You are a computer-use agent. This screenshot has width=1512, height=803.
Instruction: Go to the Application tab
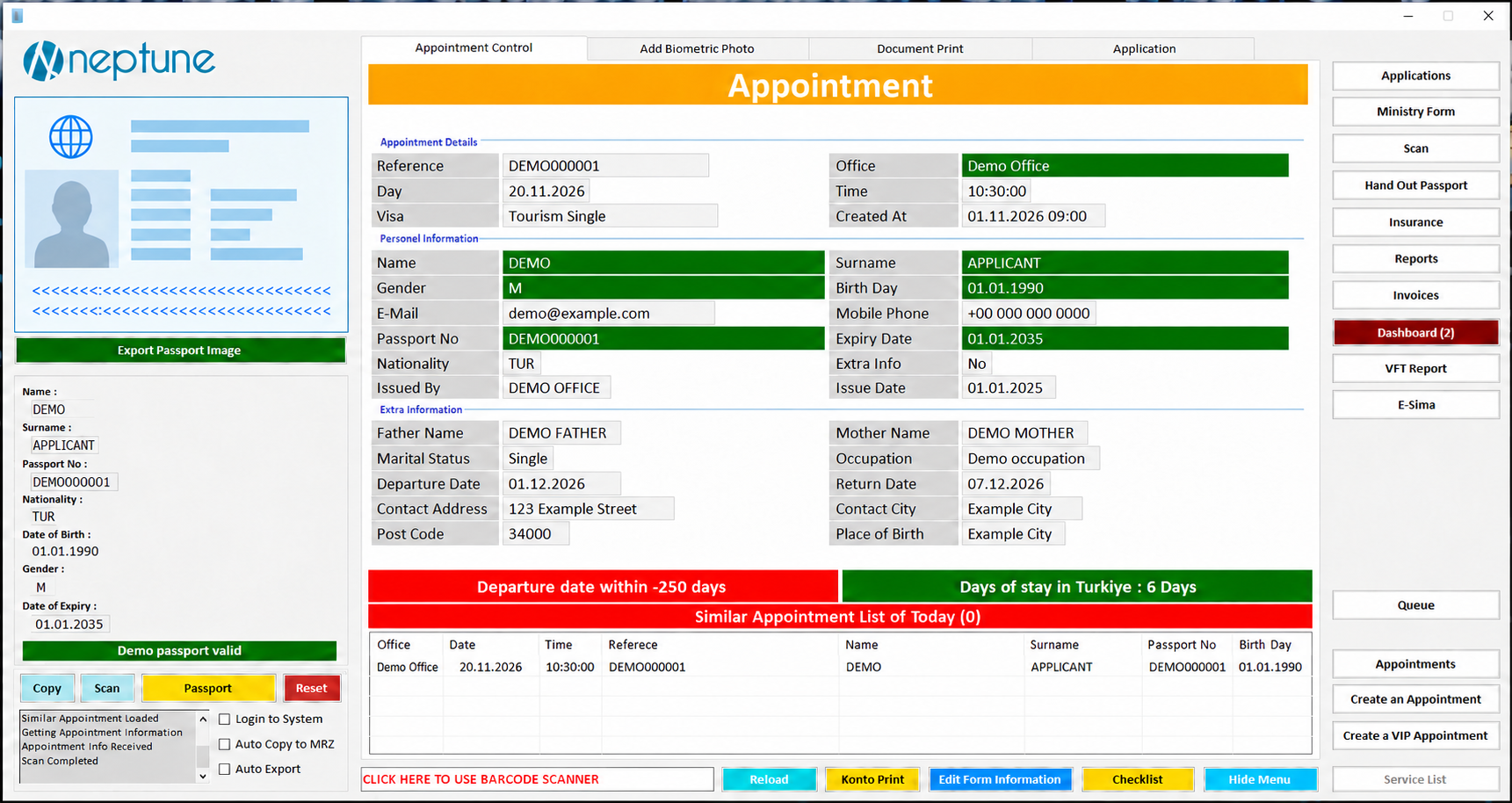click(1144, 49)
